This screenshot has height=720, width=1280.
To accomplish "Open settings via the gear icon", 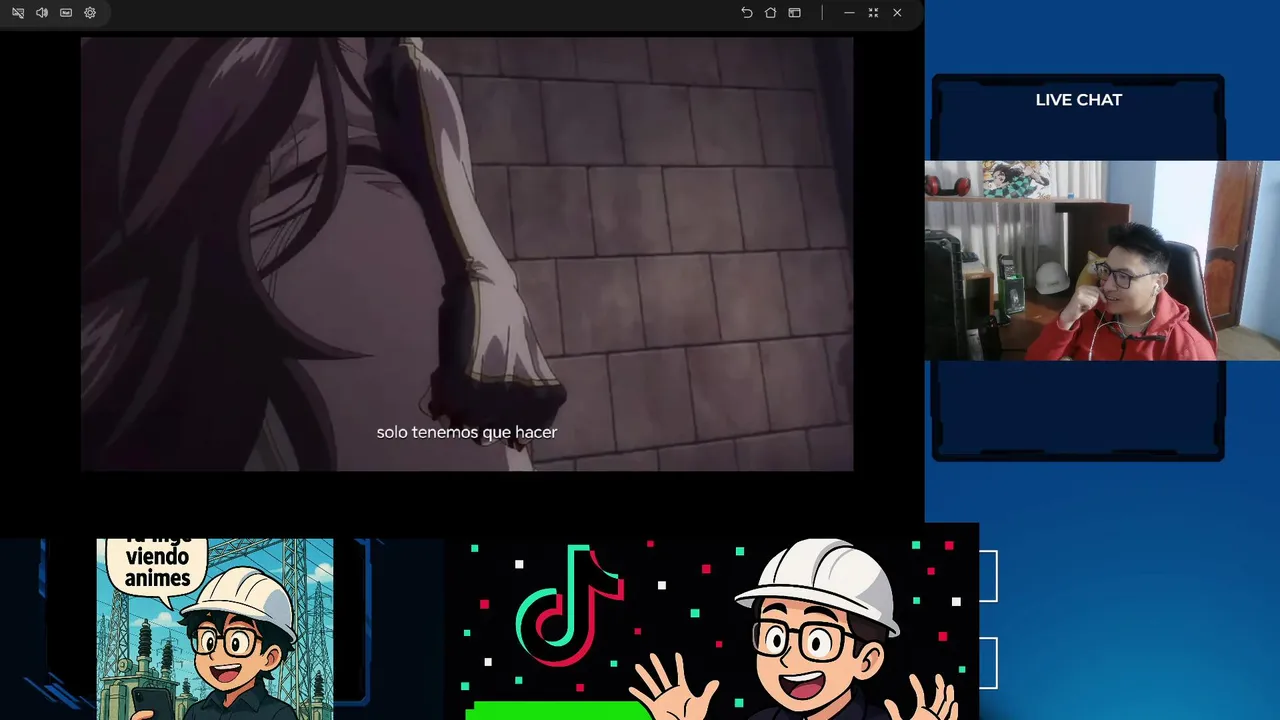I will point(90,13).
